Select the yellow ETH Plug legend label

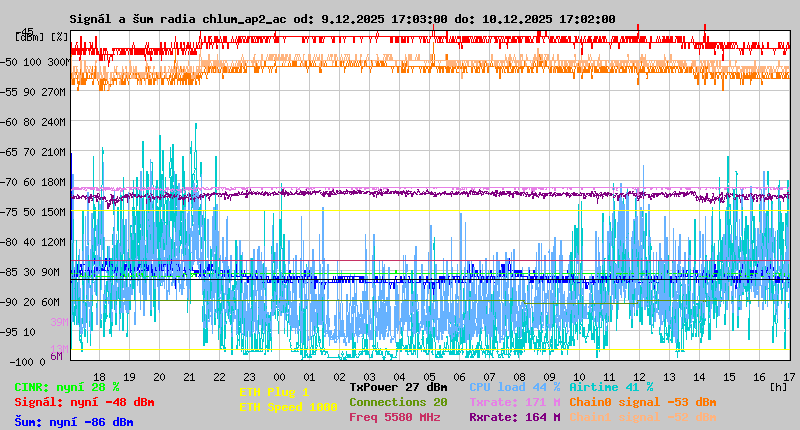274,392
